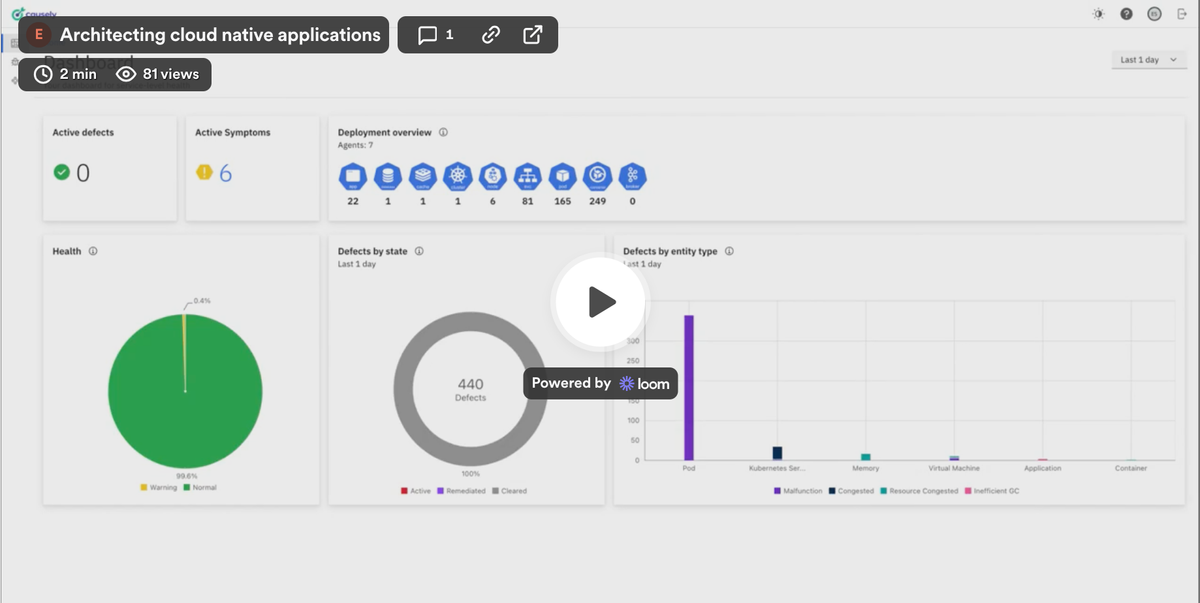Image resolution: width=1200 pixels, height=603 pixels.
Task: Toggle the light/dark theme icon
Action: (x=1099, y=14)
